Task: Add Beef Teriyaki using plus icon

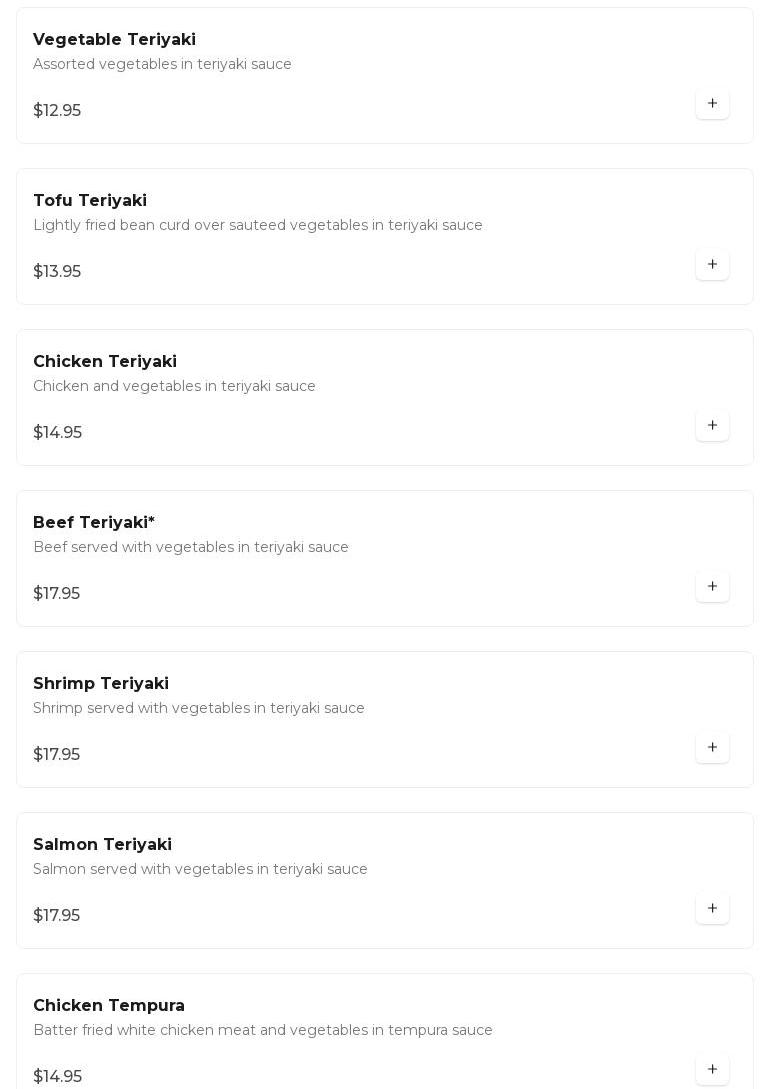Action: (712, 587)
